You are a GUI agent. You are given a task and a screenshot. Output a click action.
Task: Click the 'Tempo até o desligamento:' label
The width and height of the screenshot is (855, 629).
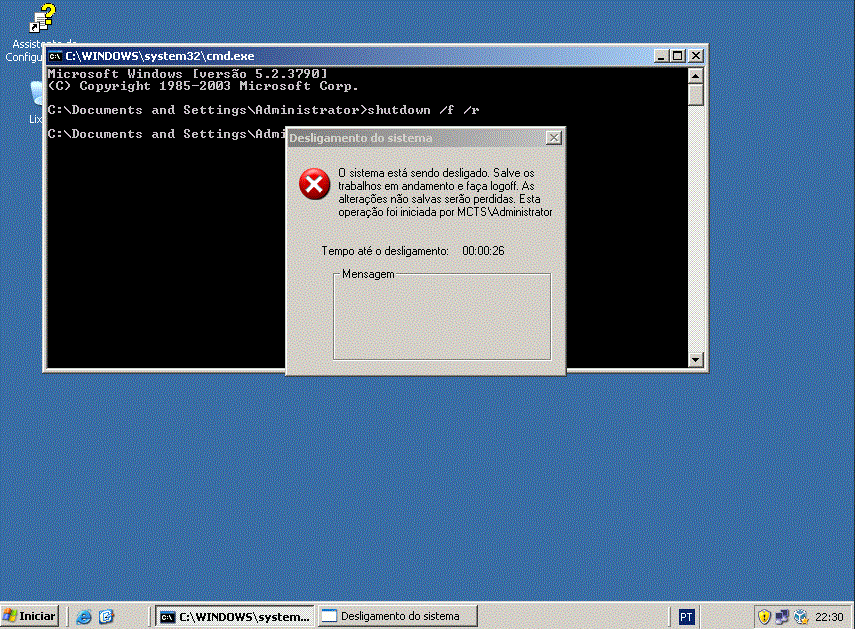(385, 251)
